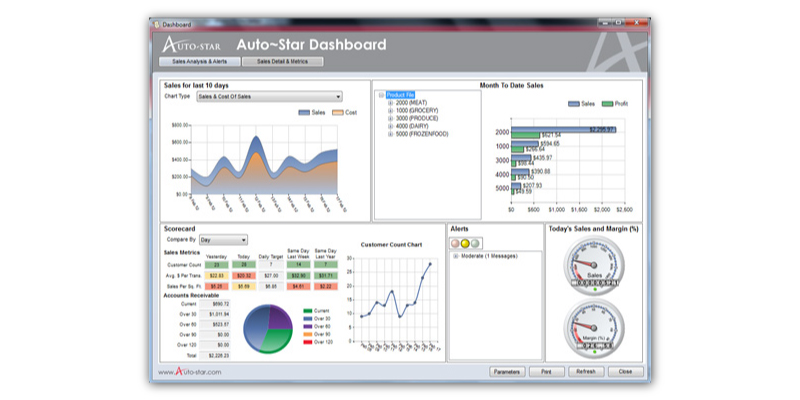This screenshot has width=800, height=400.
Task: Click the www.Auto-star.com footer logo
Action: pos(190,372)
